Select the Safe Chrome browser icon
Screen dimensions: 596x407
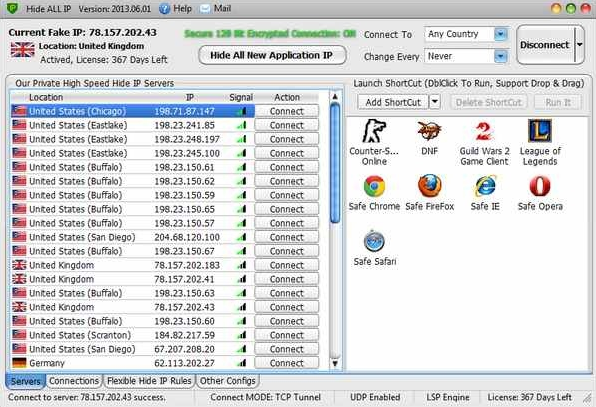coord(374,186)
